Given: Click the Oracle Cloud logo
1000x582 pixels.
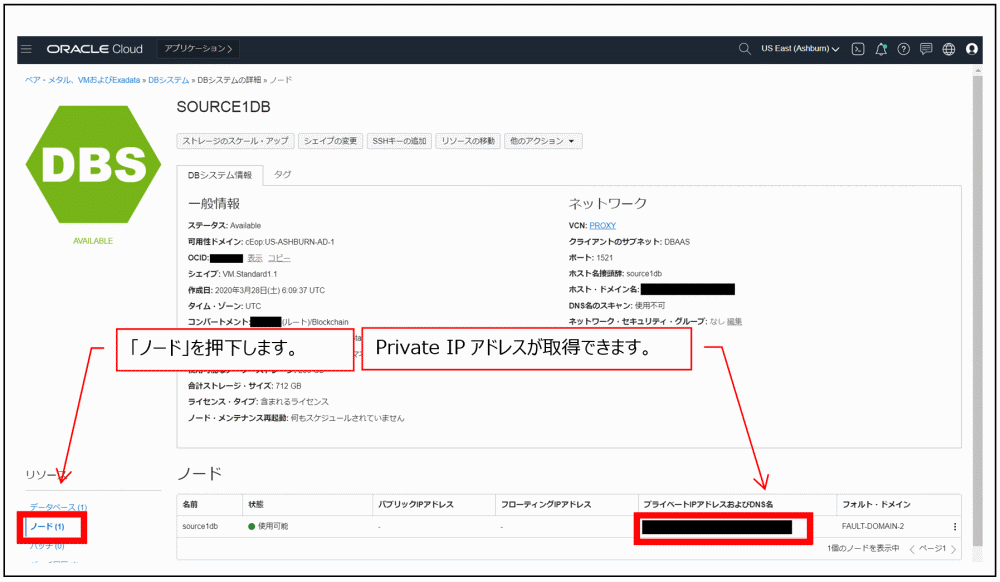Looking at the screenshot, I should (x=94, y=49).
